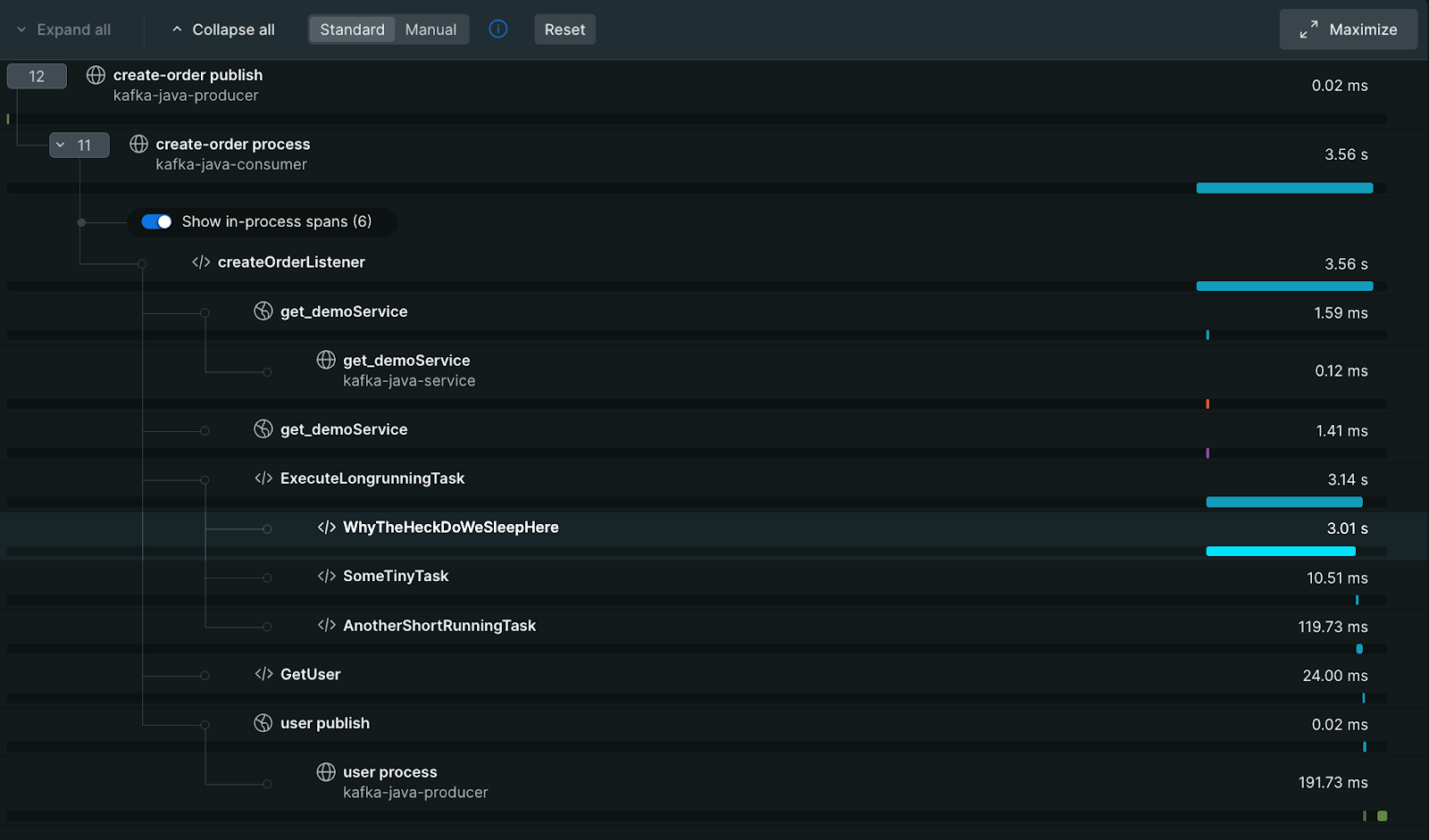Viewport: 1429px width, 840px height.
Task: Click the 24.00 ms duration value
Action: tap(1335, 676)
